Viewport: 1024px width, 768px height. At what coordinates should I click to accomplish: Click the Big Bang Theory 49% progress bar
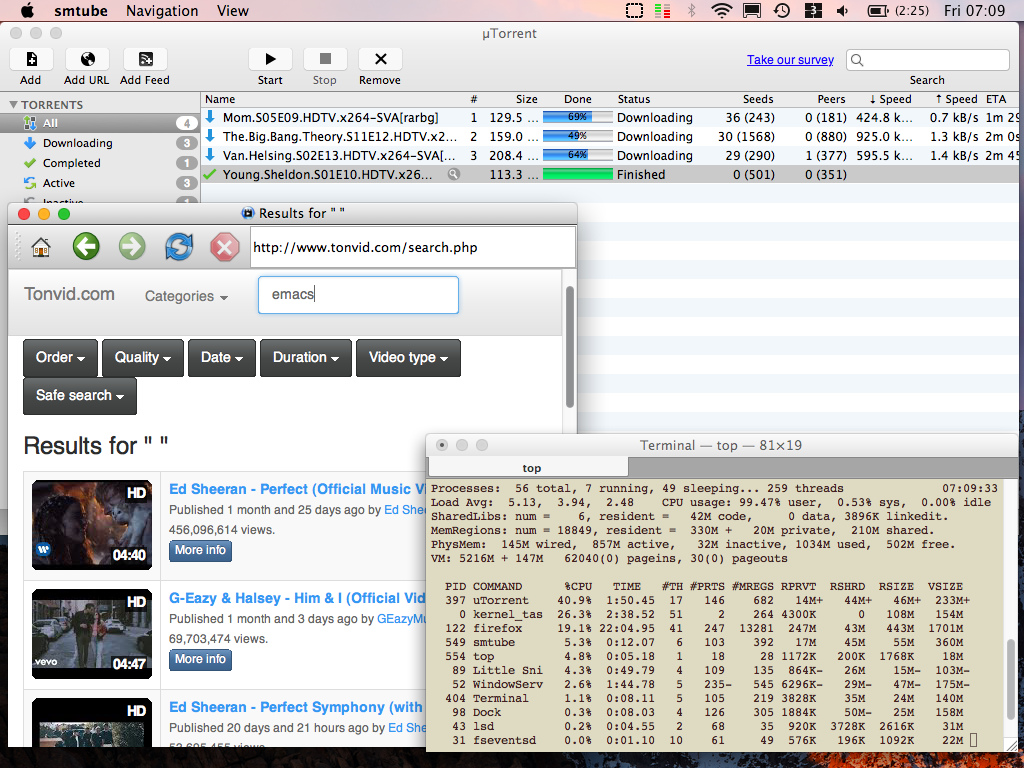pos(577,136)
